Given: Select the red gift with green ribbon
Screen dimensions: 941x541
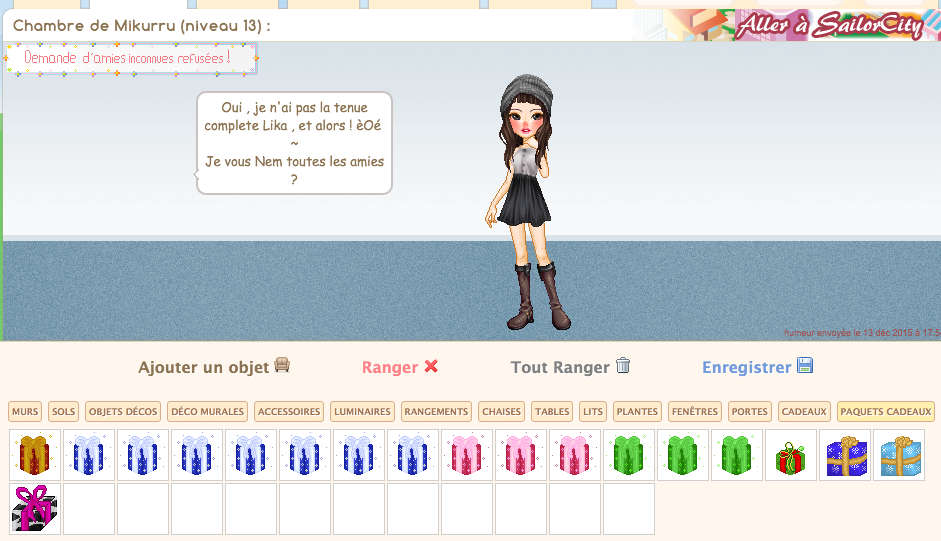Looking at the screenshot, I should tap(791, 455).
